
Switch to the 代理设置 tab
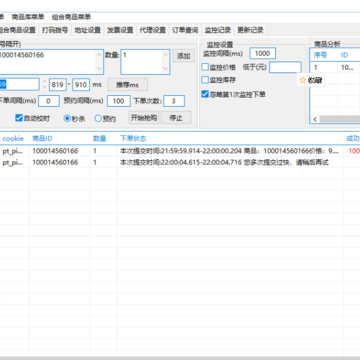click(x=153, y=30)
